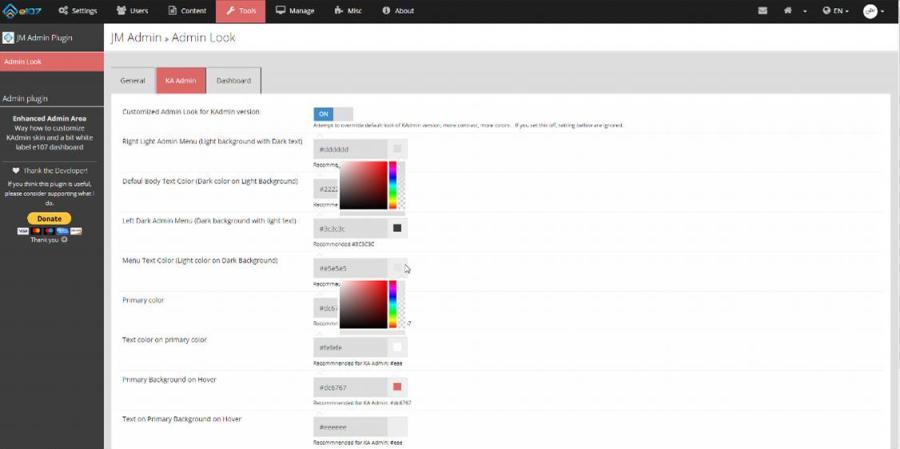Open the Settings menu
This screenshot has width=900, height=449.
[x=78, y=11]
